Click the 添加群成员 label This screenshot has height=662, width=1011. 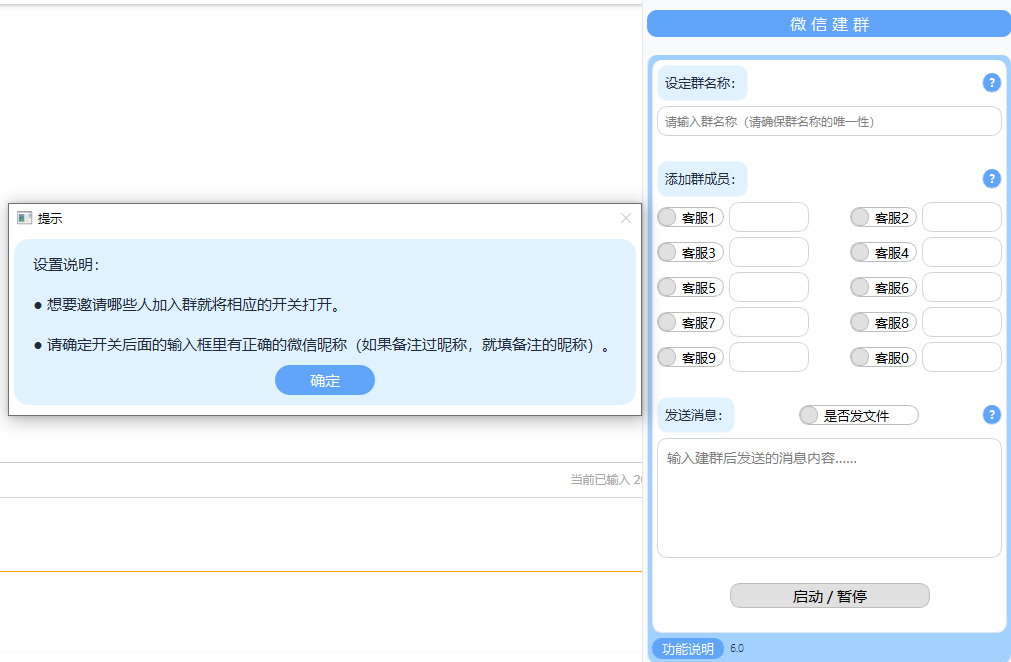702,179
